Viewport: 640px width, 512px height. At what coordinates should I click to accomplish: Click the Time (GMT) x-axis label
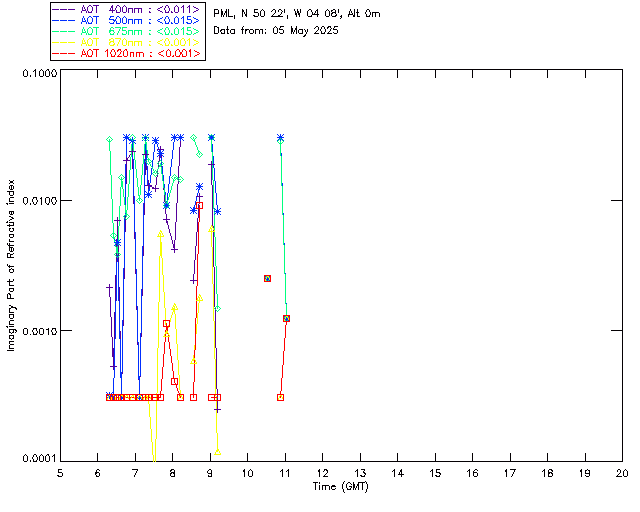coord(341,485)
